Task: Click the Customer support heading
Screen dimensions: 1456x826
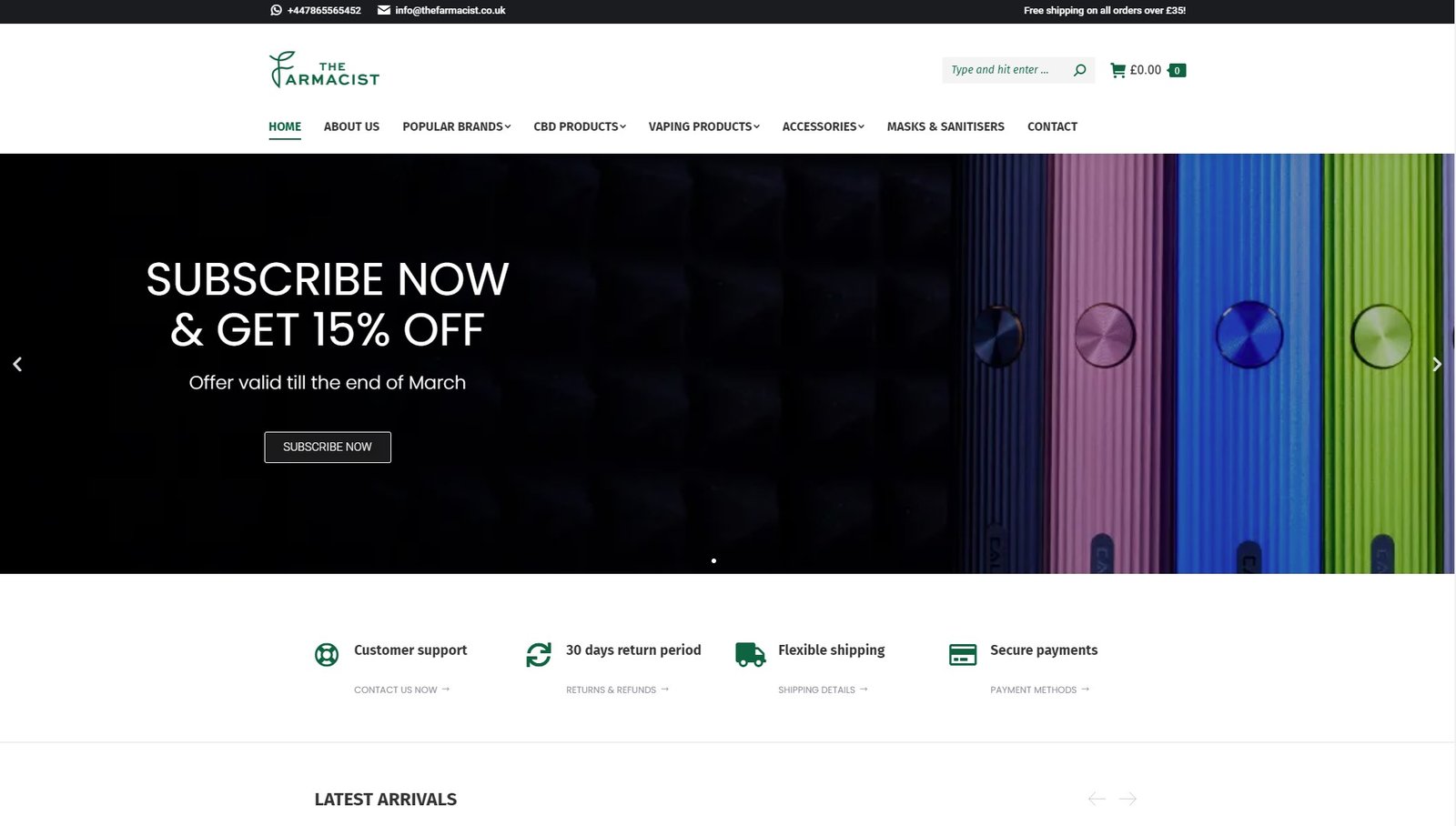Action: click(410, 650)
